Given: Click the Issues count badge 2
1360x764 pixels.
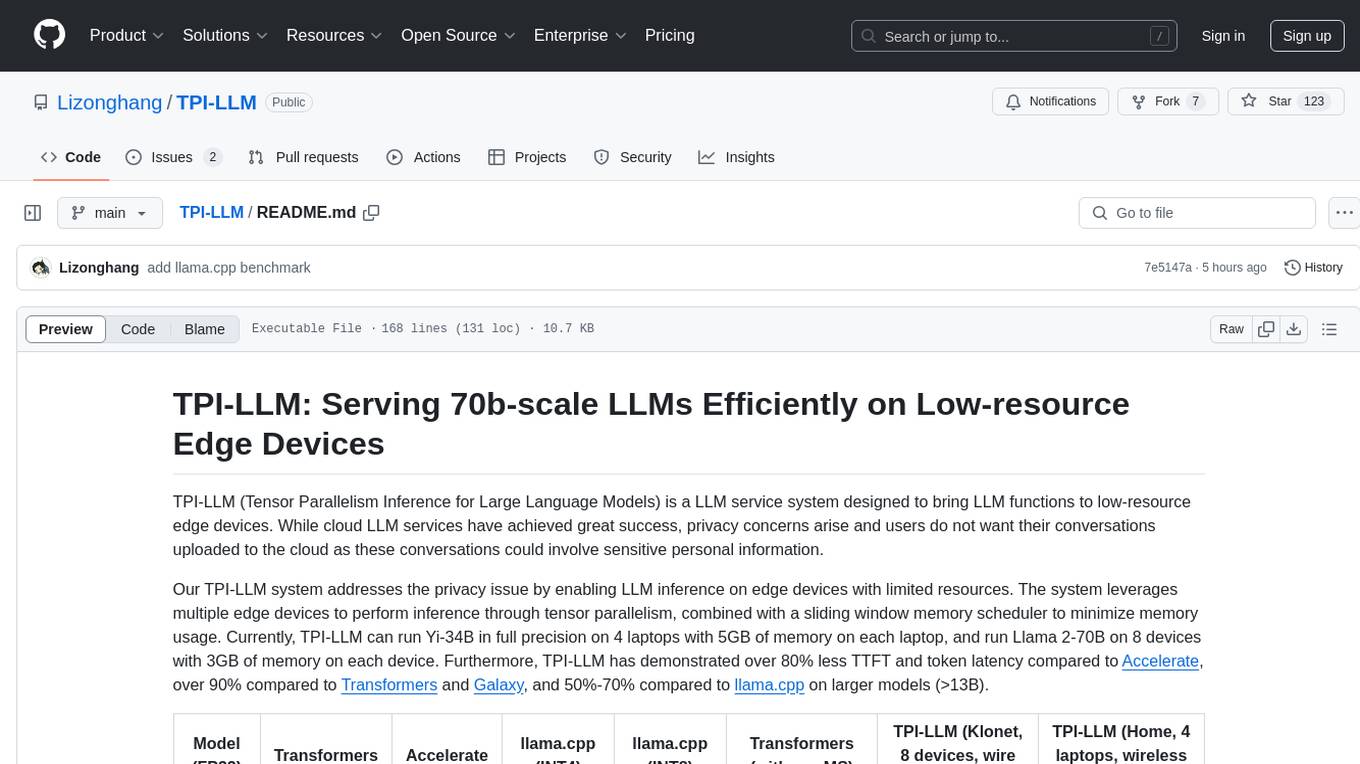Looking at the screenshot, I should (x=212, y=157).
